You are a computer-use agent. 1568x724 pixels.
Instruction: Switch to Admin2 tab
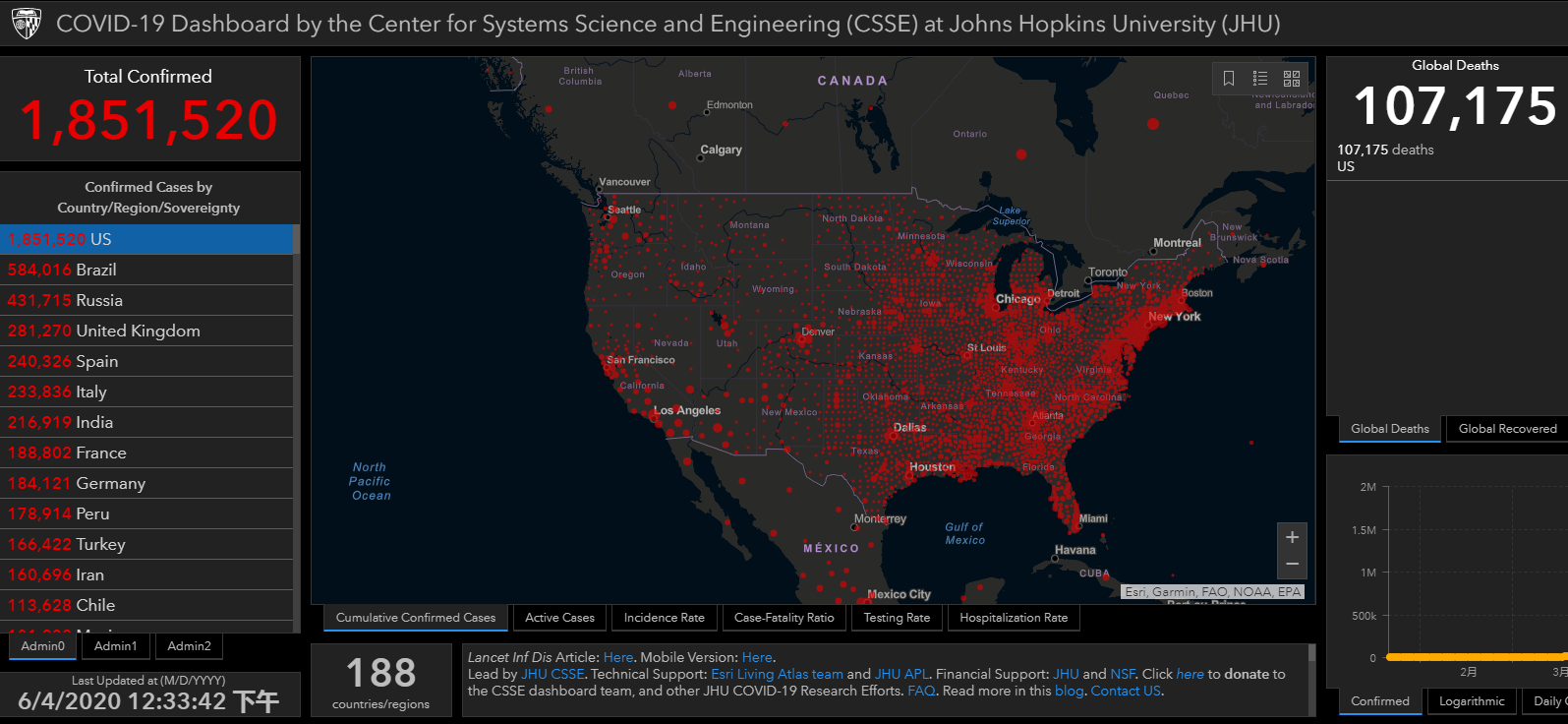[189, 646]
